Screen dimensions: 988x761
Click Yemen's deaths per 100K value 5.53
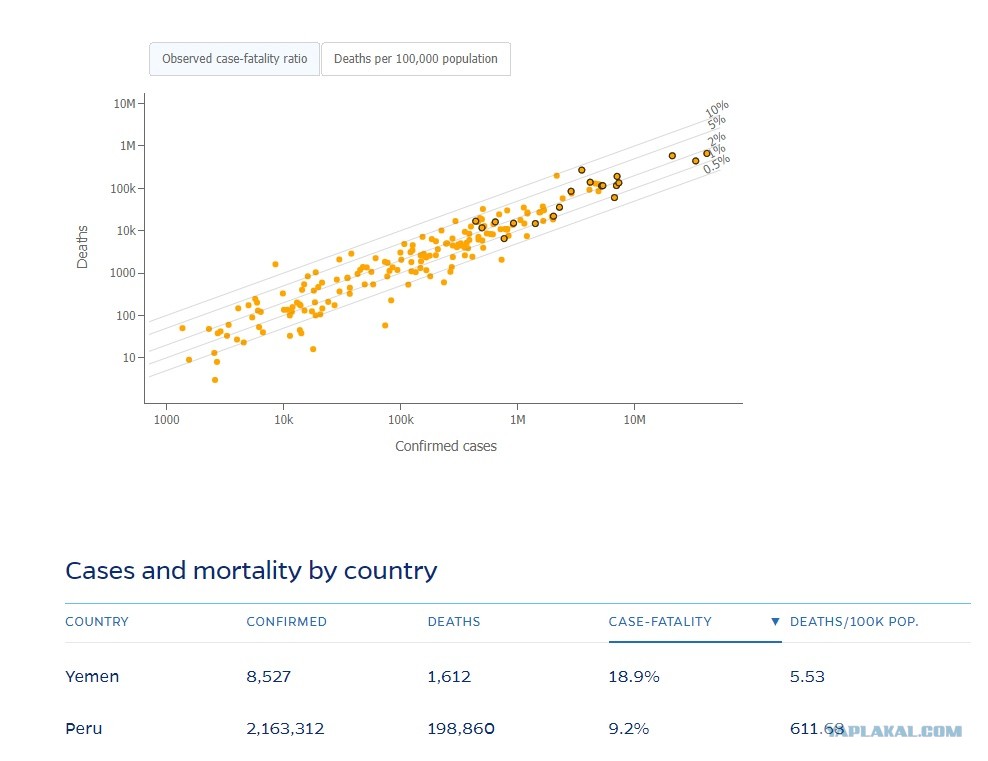[807, 677]
